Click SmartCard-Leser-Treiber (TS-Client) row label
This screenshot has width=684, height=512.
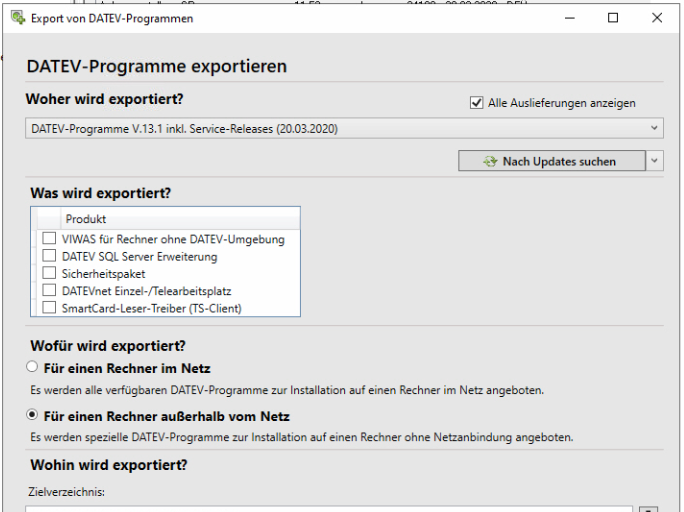point(152,308)
